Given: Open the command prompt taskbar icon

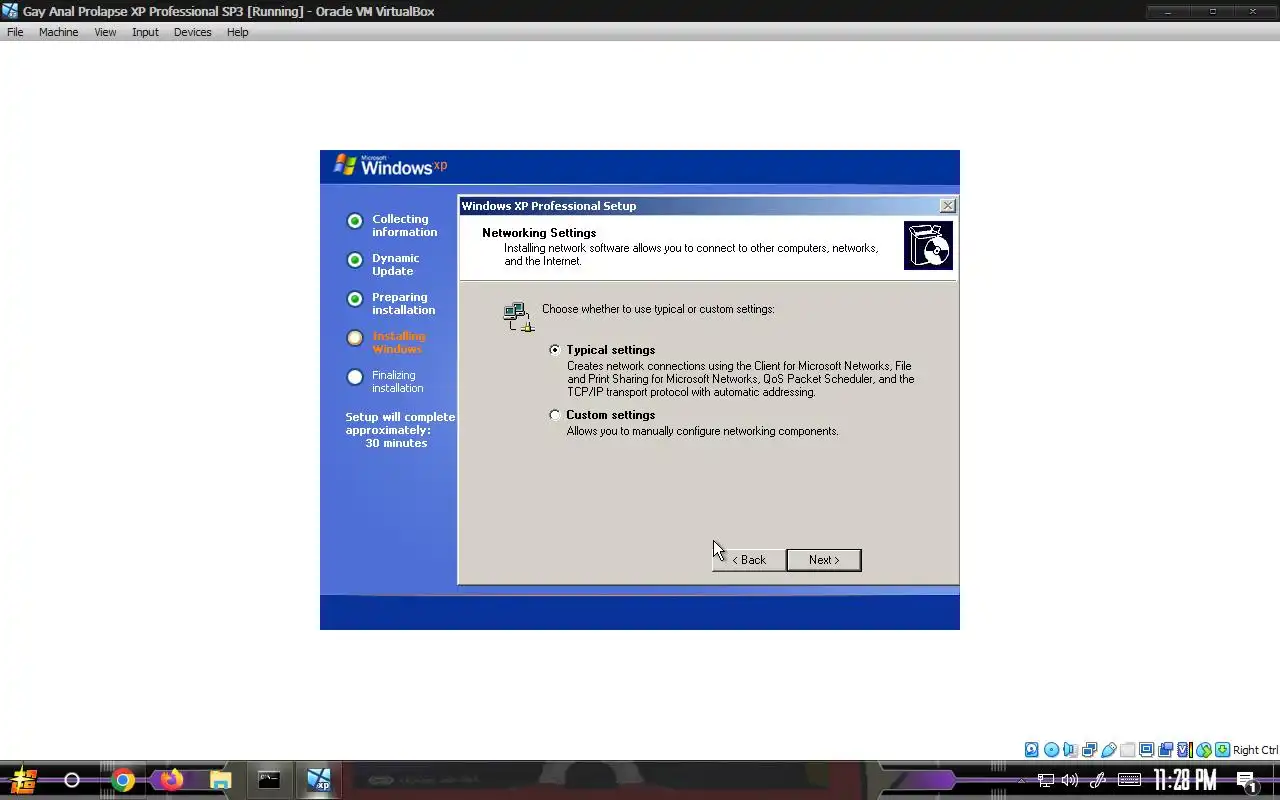Looking at the screenshot, I should [269, 780].
